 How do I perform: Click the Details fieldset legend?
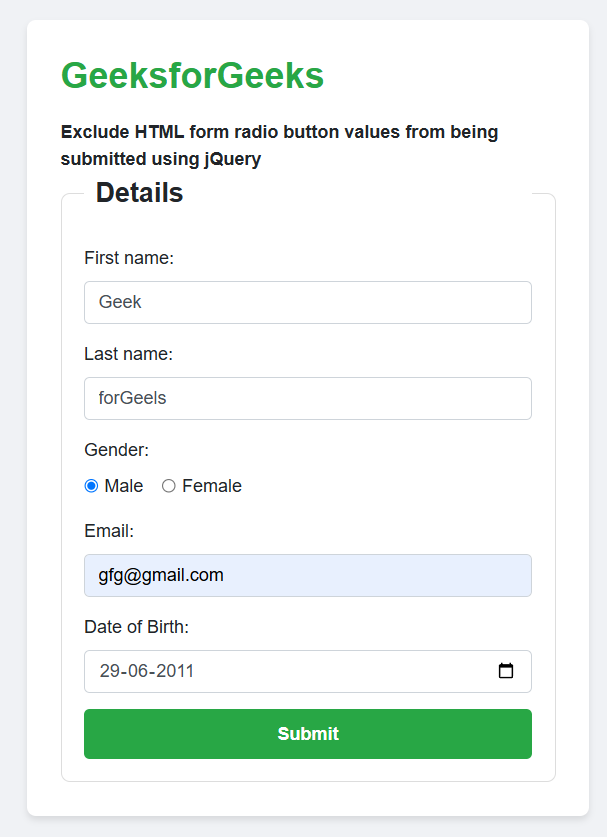(x=139, y=193)
